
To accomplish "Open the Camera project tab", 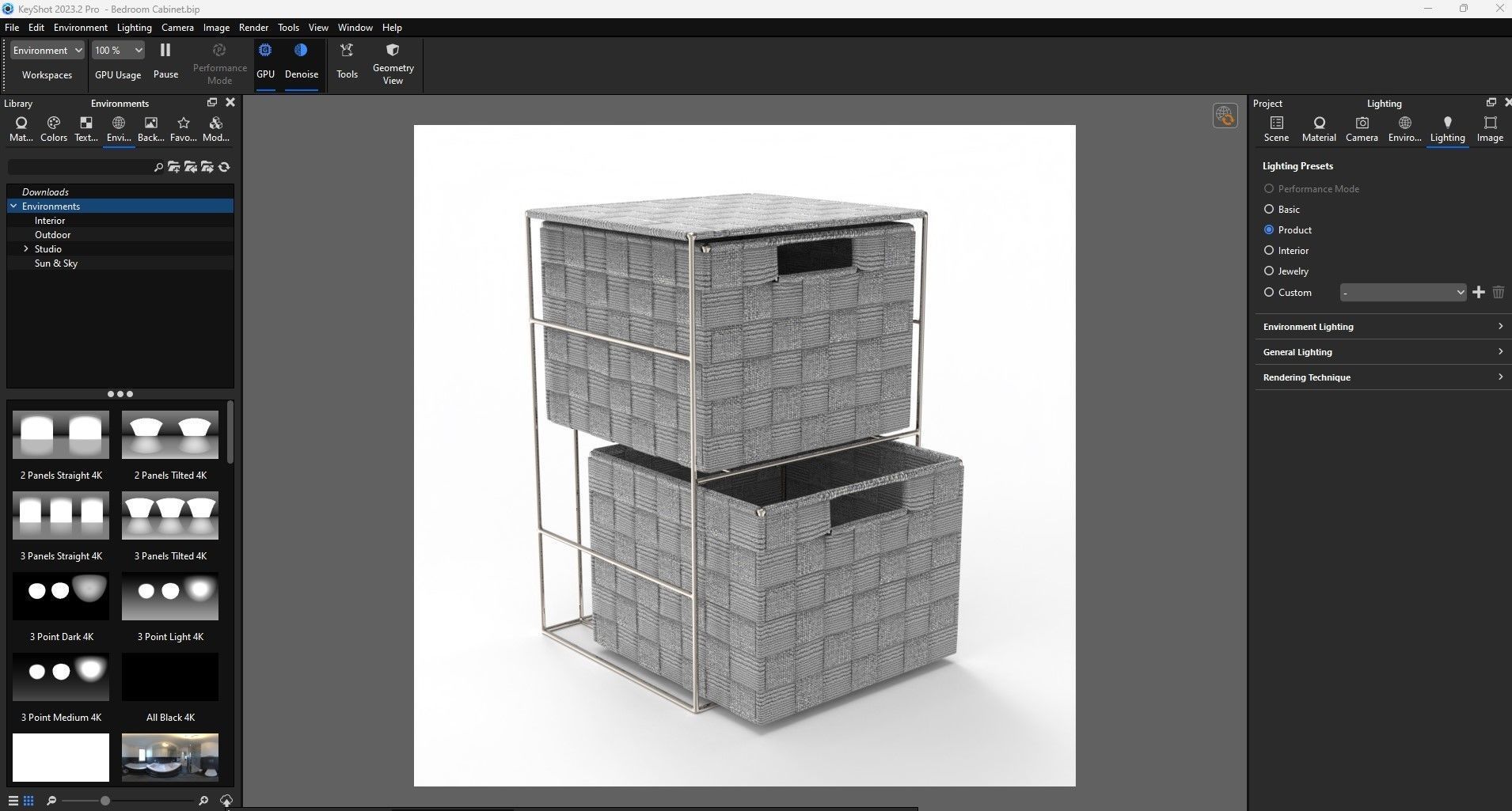I will (x=1362, y=129).
